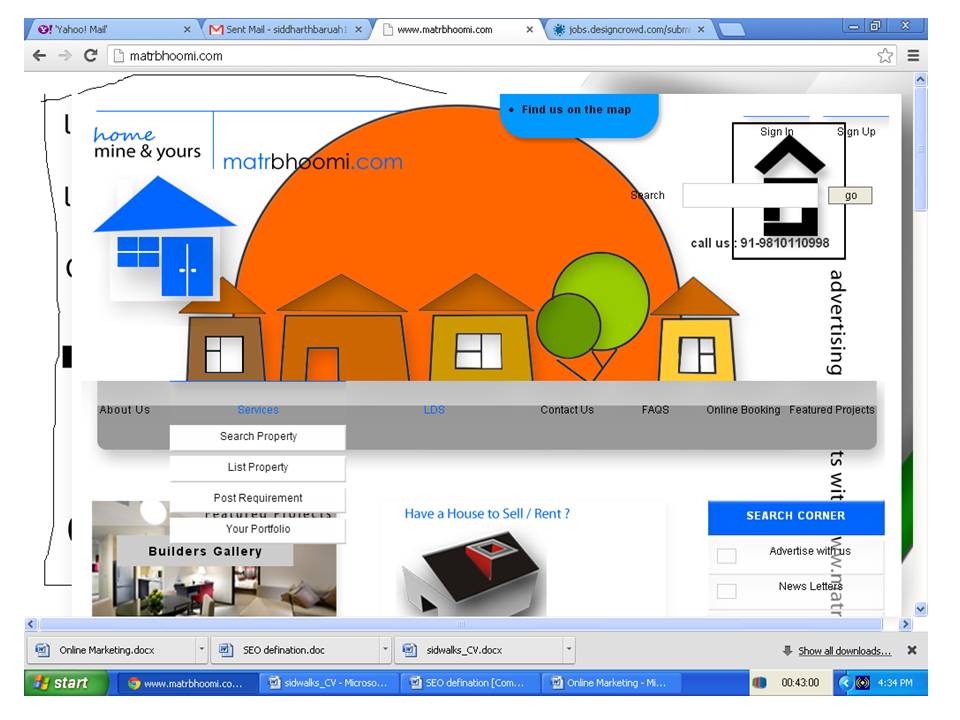The height and width of the screenshot is (720, 960).
Task: Open the Windows start menu
Action: pyautogui.click(x=66, y=683)
